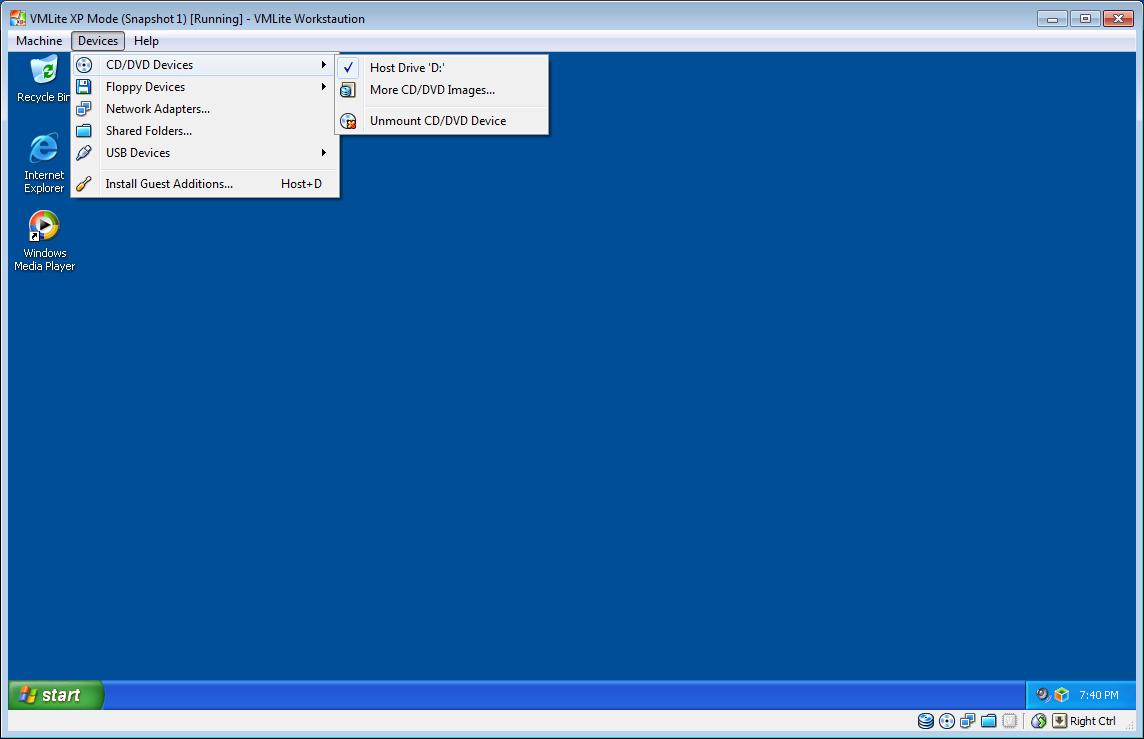Screen dimensions: 1144x739
Task: Click the VMLite icon in the title bar
Action: (x=18, y=18)
